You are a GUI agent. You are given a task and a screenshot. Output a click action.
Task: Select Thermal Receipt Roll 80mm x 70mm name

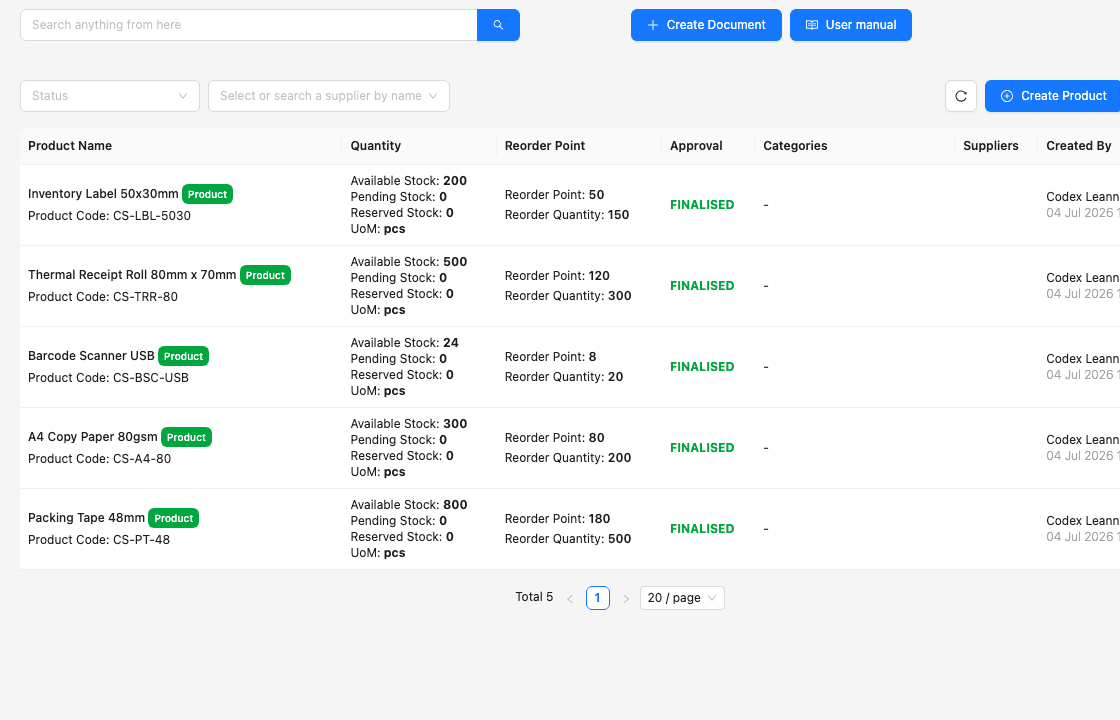click(132, 274)
